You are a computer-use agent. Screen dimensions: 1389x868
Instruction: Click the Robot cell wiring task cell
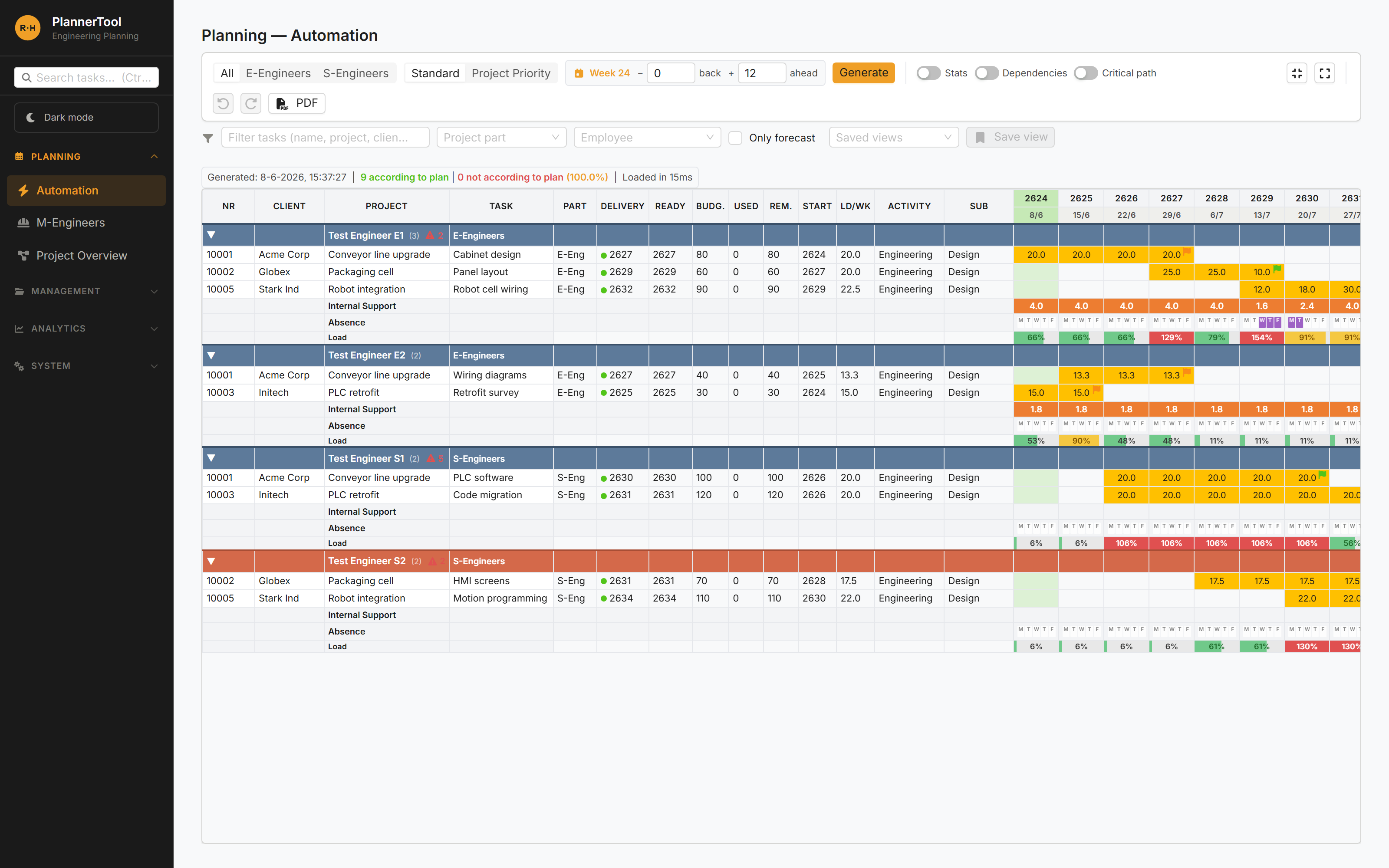coord(500,289)
